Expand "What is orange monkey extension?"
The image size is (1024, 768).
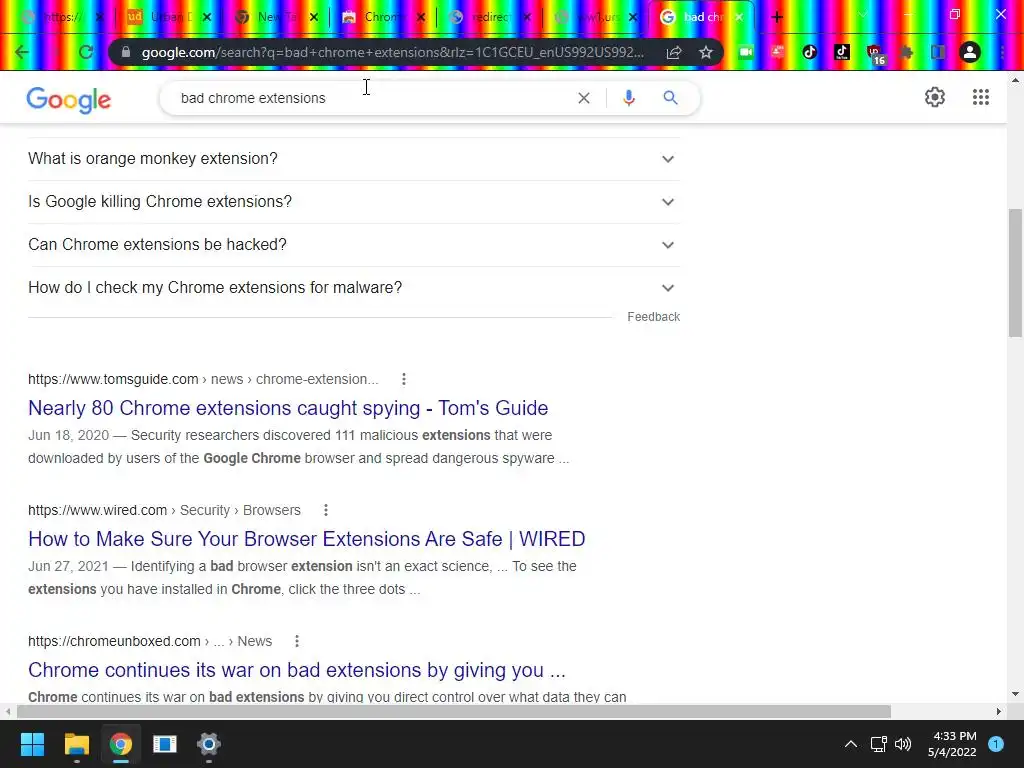(x=354, y=159)
